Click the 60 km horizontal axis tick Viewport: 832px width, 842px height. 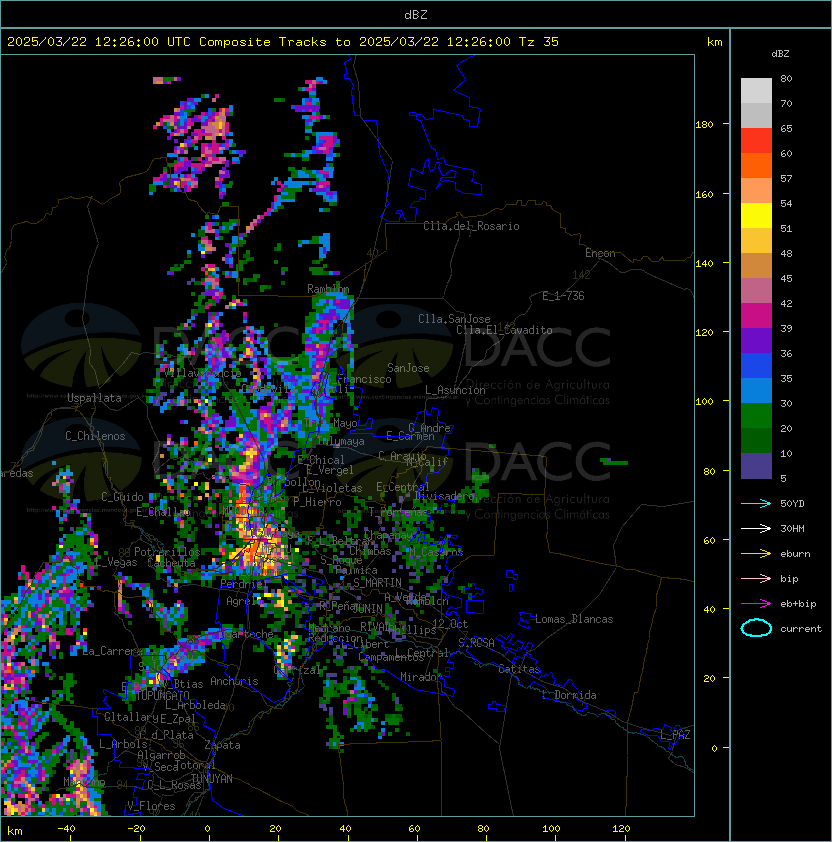[414, 829]
